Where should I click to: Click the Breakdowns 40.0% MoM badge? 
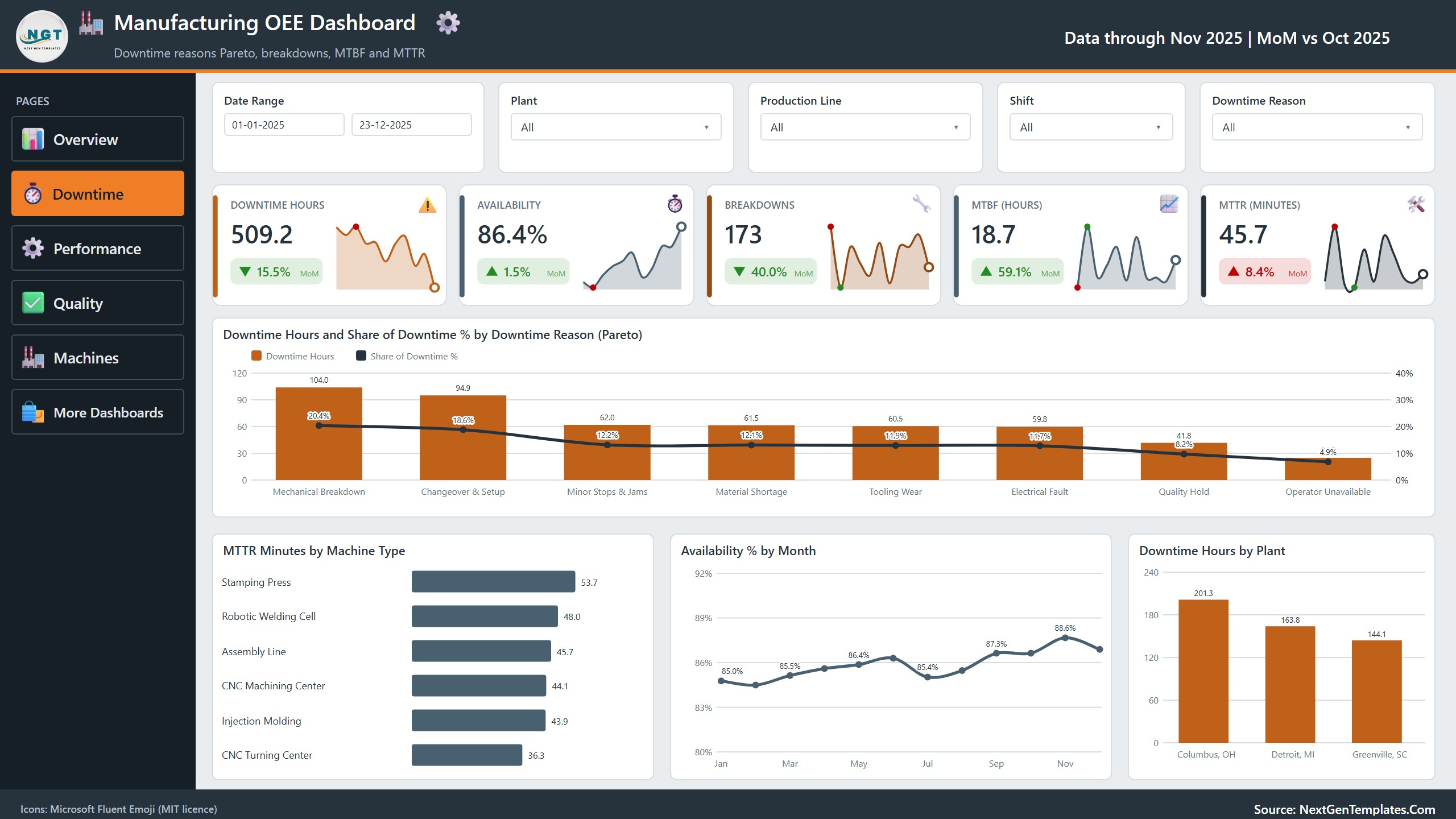coord(771,272)
